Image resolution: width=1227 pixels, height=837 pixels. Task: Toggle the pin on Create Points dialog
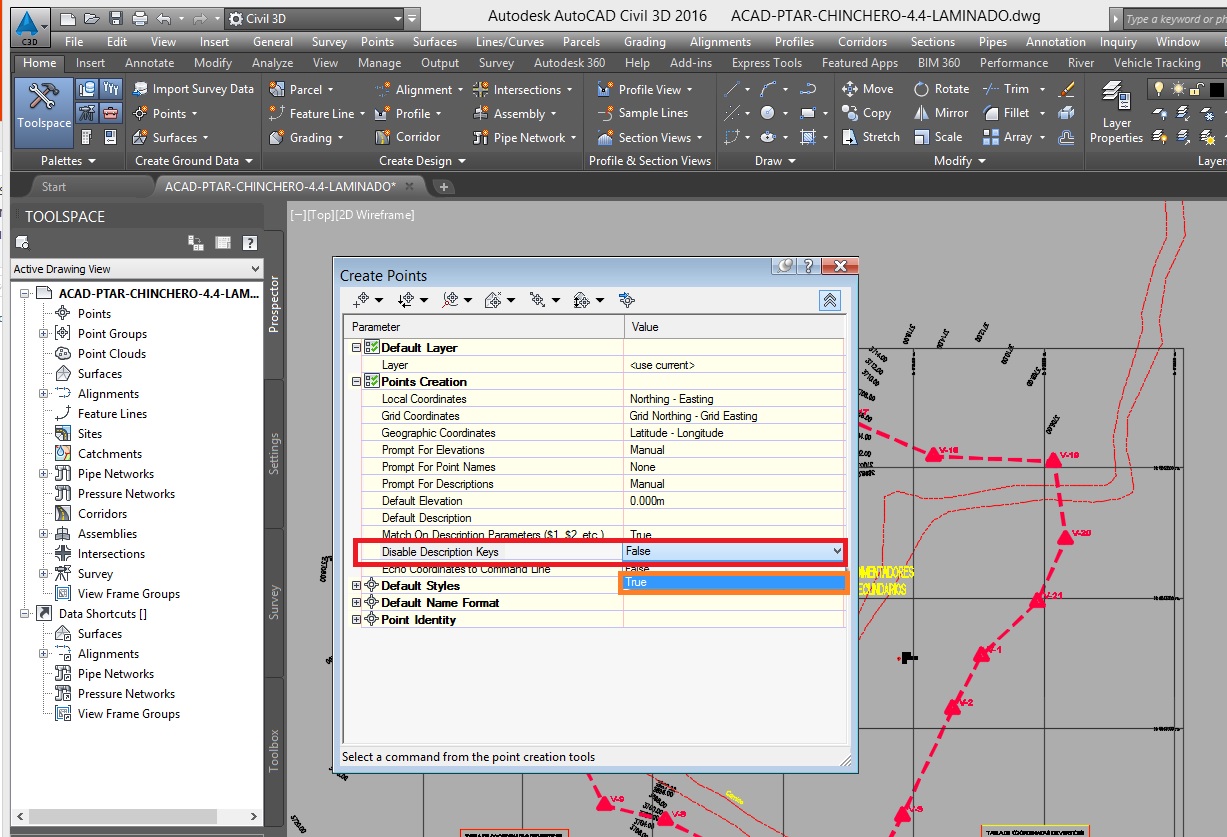click(785, 266)
